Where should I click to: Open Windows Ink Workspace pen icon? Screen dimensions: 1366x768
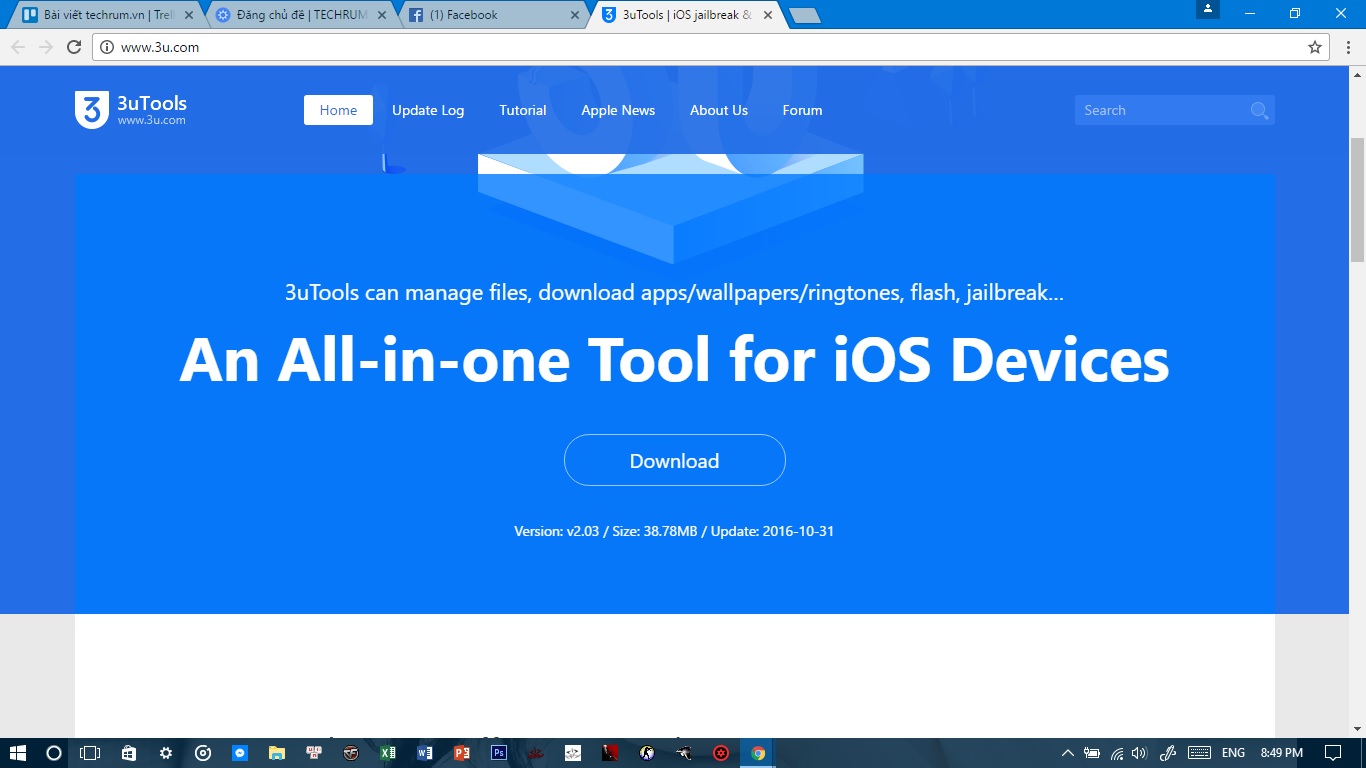click(1167, 753)
